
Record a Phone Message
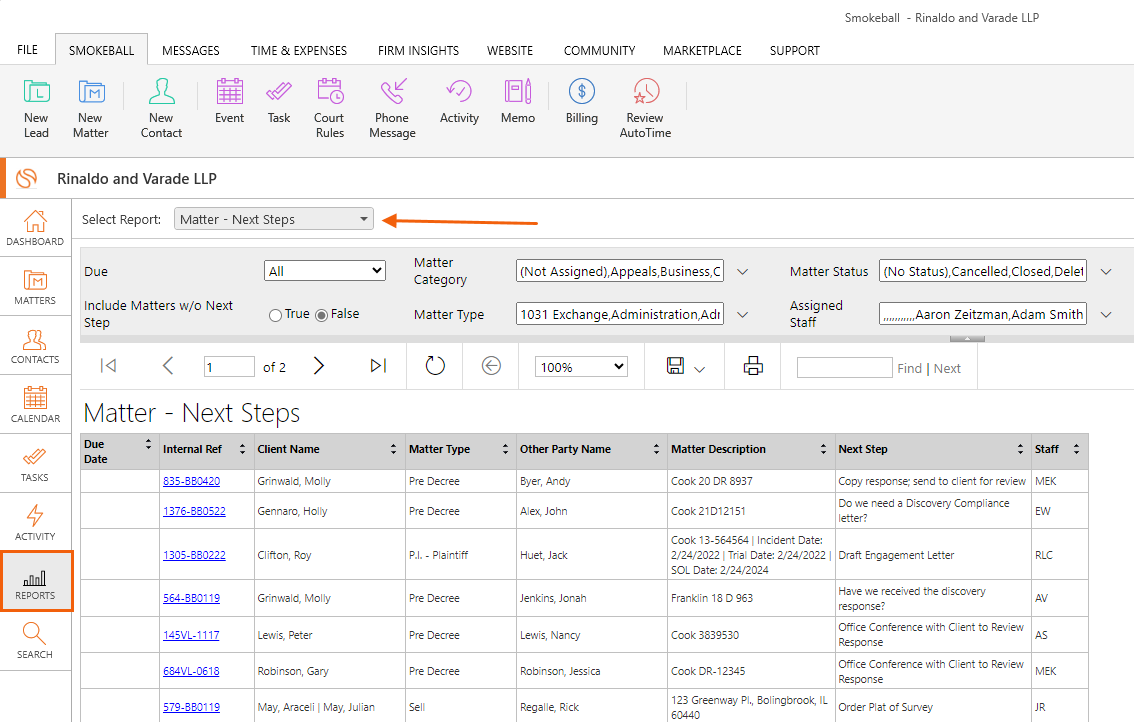(x=392, y=109)
